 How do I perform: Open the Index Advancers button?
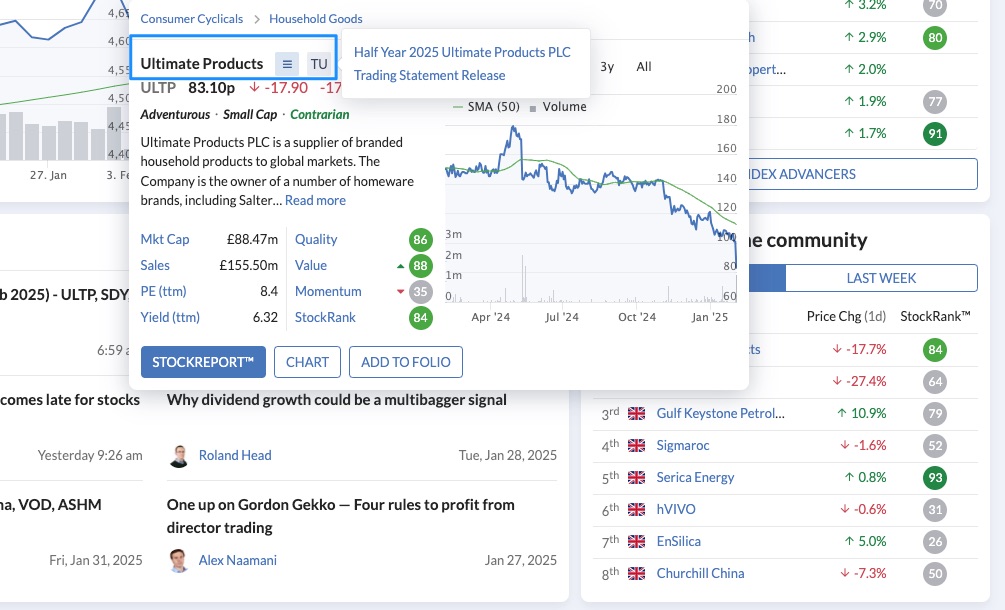[863, 174]
